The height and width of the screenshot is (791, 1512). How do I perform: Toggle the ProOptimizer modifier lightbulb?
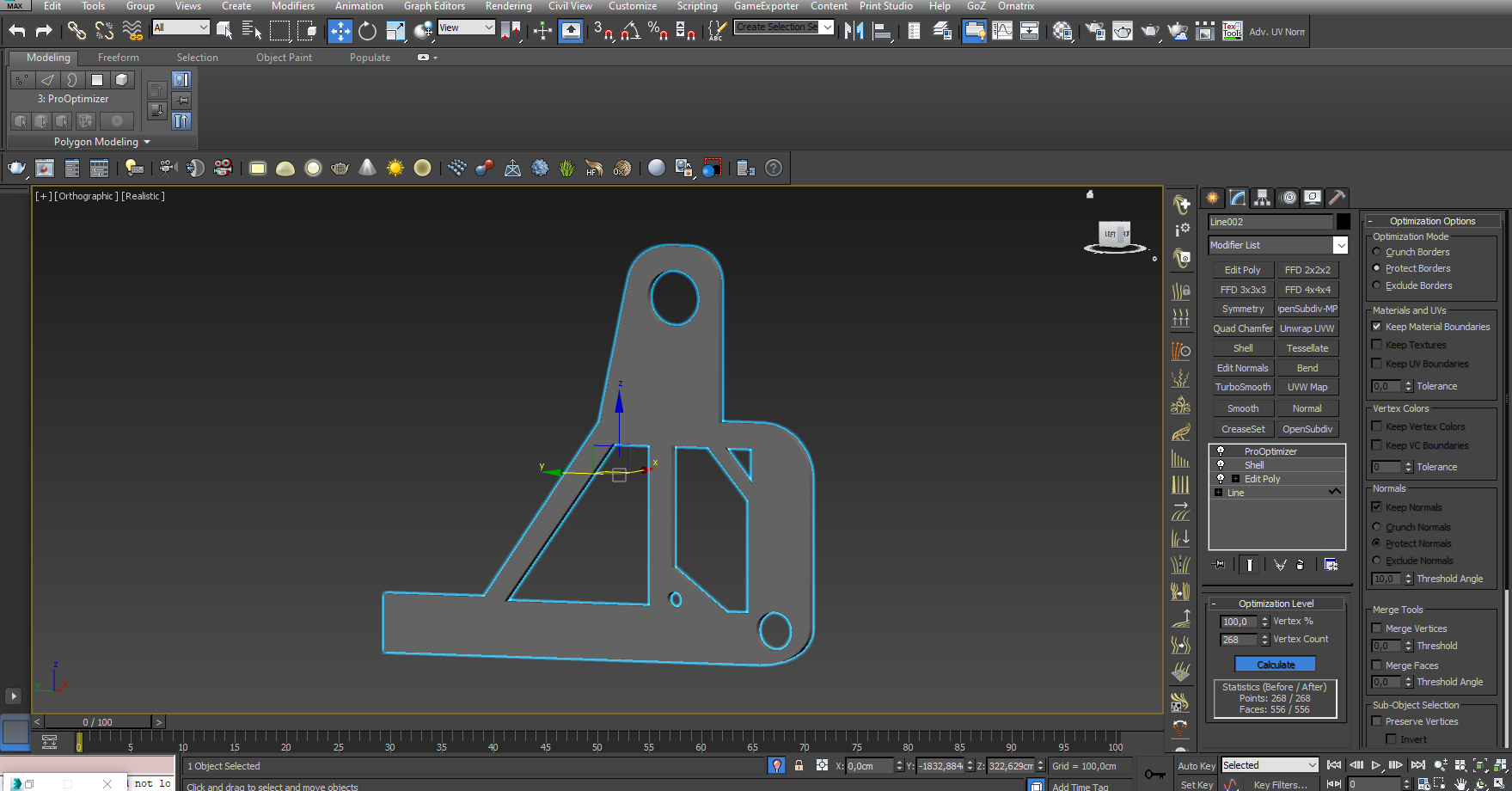[x=1221, y=451]
